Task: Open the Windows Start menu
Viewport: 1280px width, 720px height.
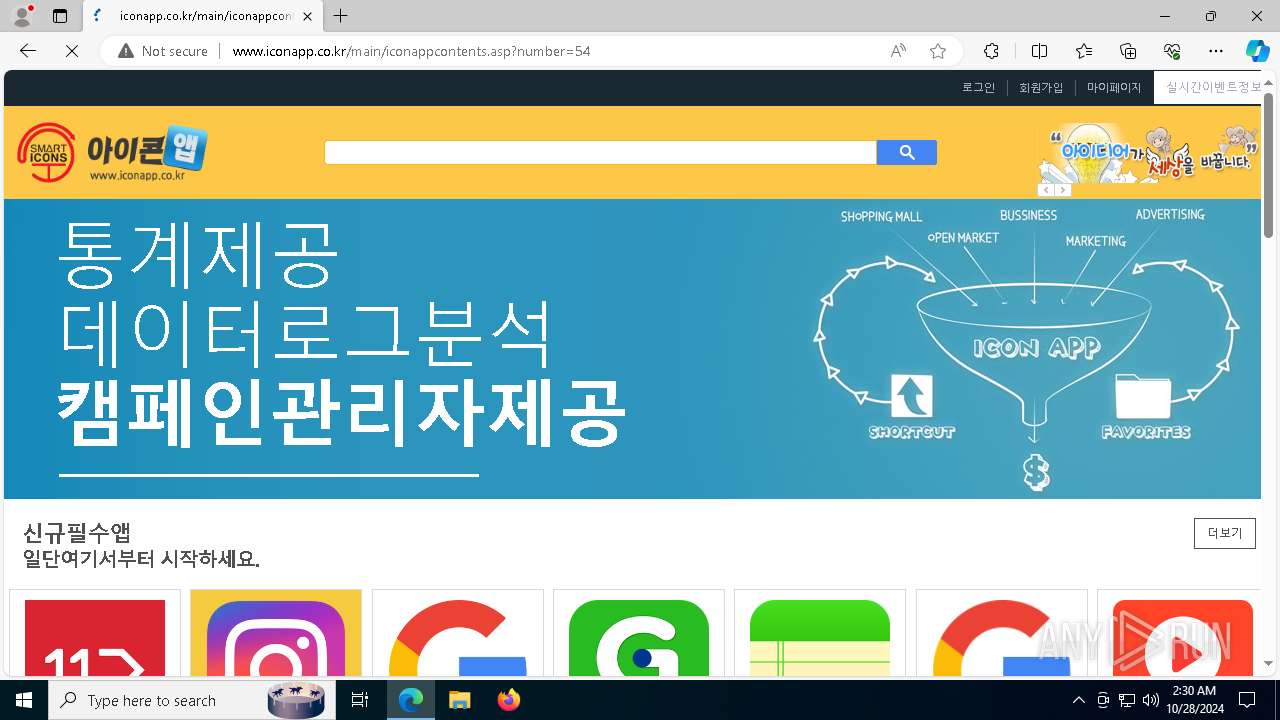Action: [x=24, y=700]
